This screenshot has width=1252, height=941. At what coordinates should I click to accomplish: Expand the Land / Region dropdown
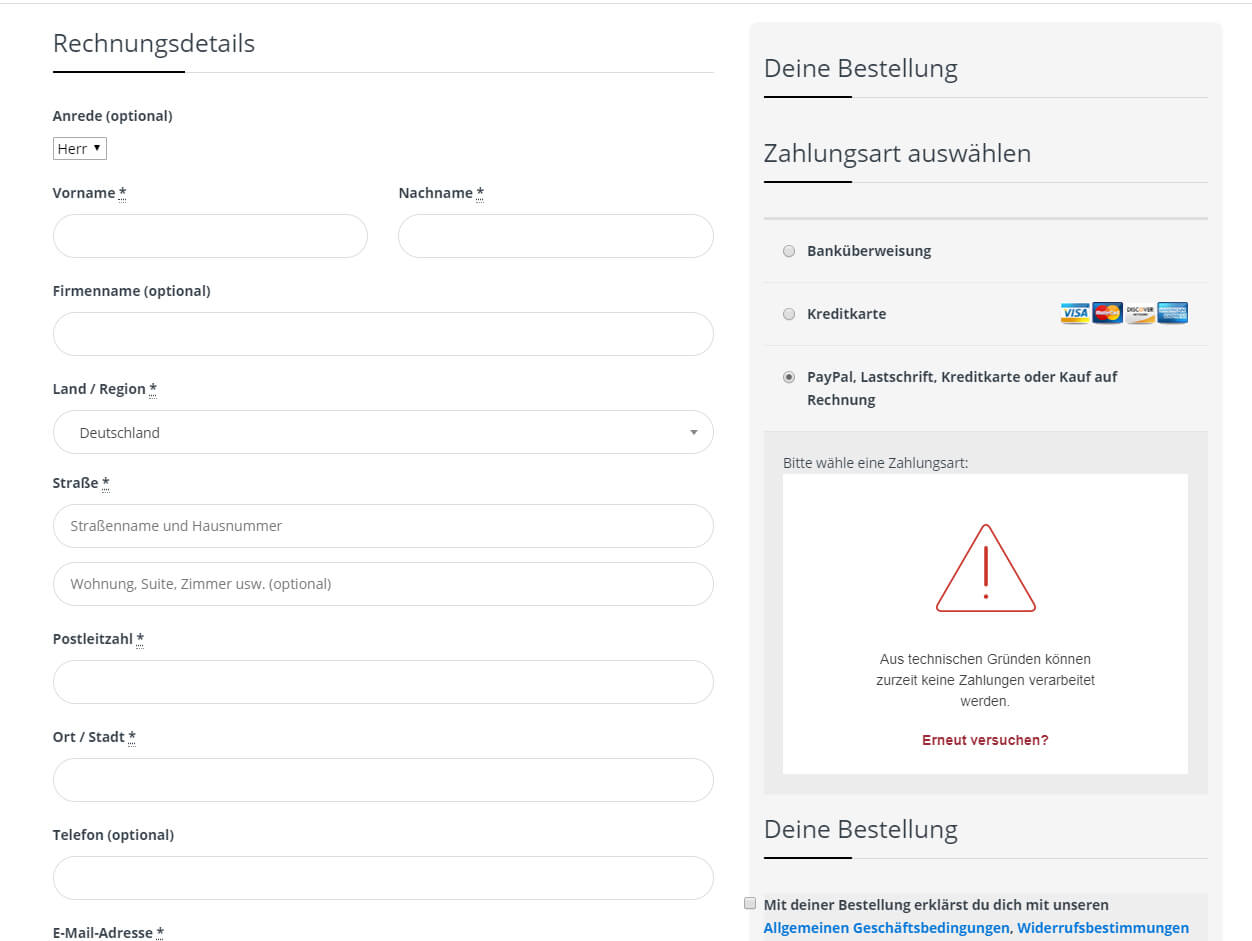(383, 433)
